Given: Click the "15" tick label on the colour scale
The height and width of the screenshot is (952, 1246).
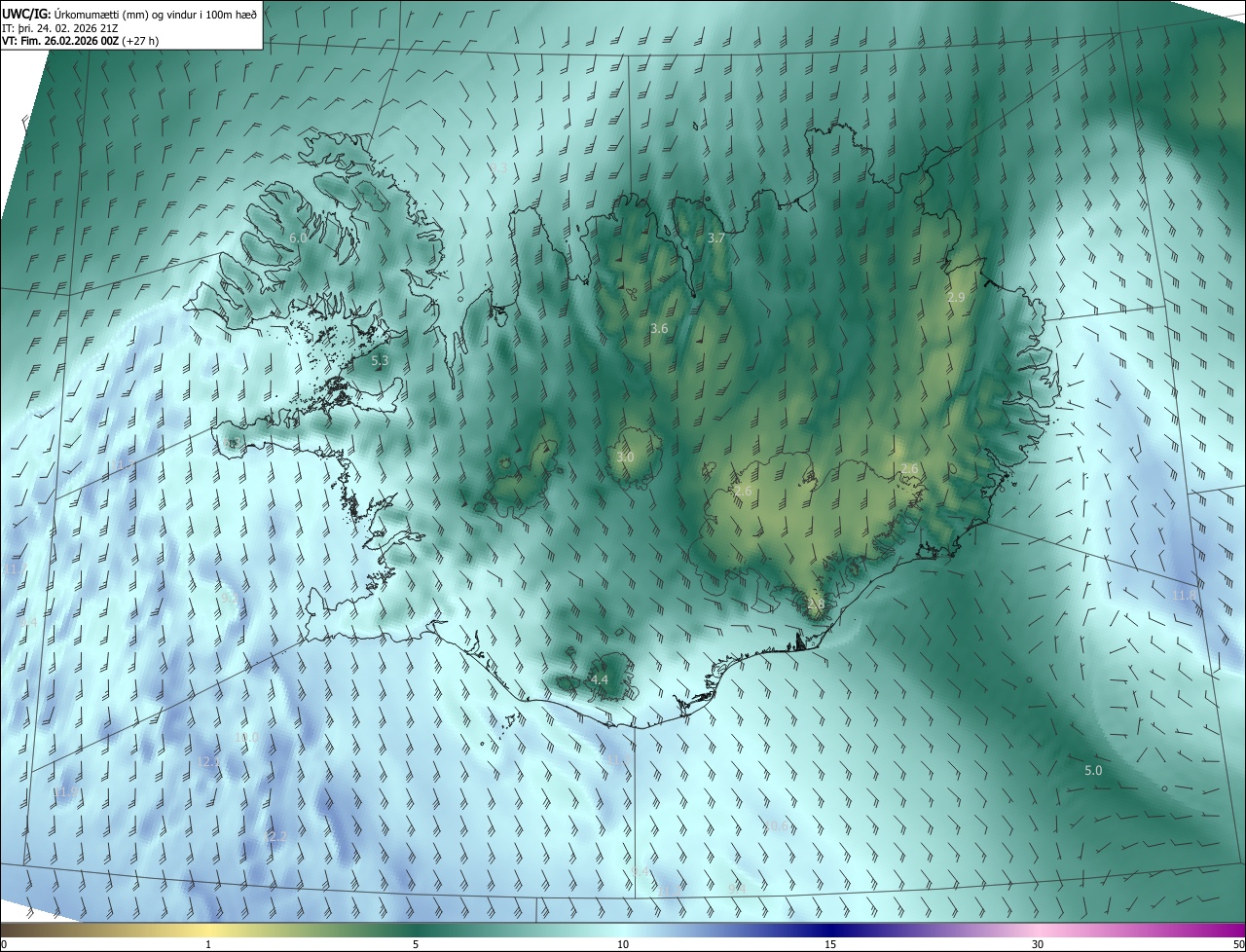Looking at the screenshot, I should pyautogui.click(x=830, y=944).
